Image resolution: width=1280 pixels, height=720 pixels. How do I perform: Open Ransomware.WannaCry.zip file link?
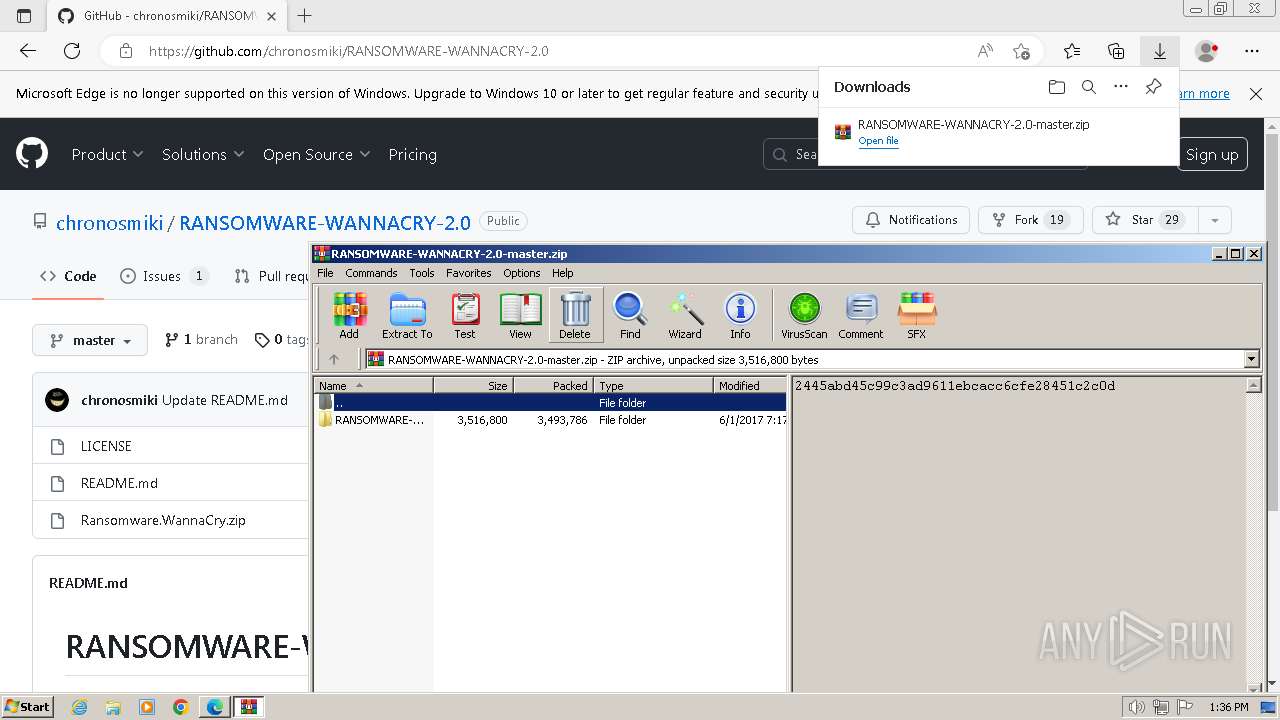[163, 520]
